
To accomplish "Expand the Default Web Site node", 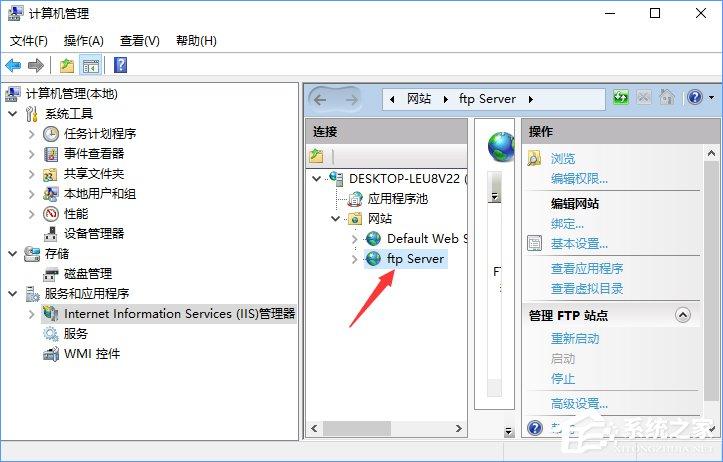I will (354, 239).
